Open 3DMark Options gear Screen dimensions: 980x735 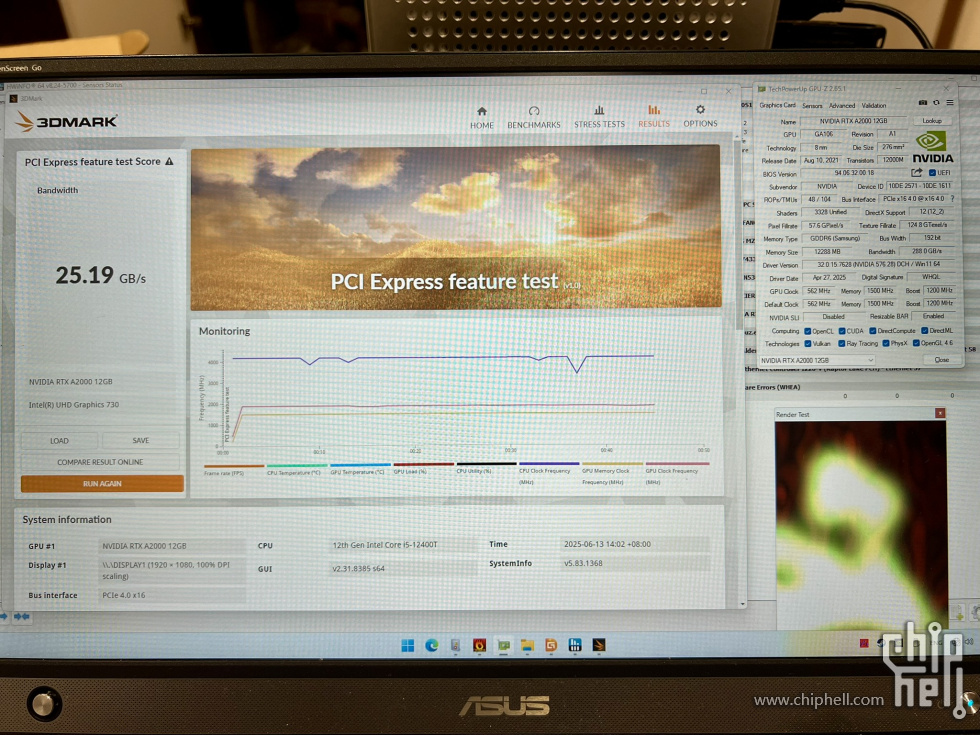point(700,117)
